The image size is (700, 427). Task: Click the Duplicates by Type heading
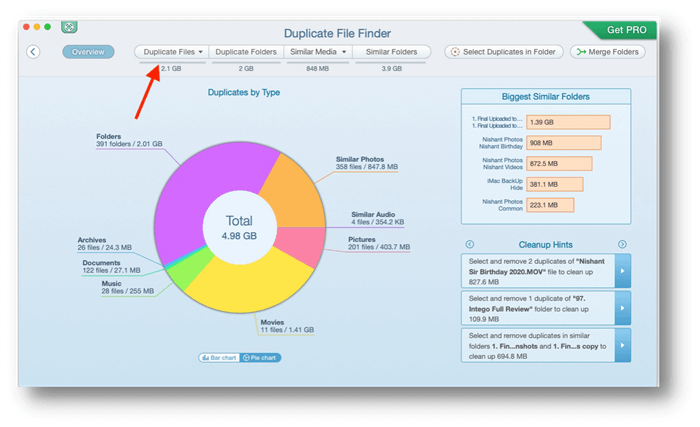coord(244,92)
